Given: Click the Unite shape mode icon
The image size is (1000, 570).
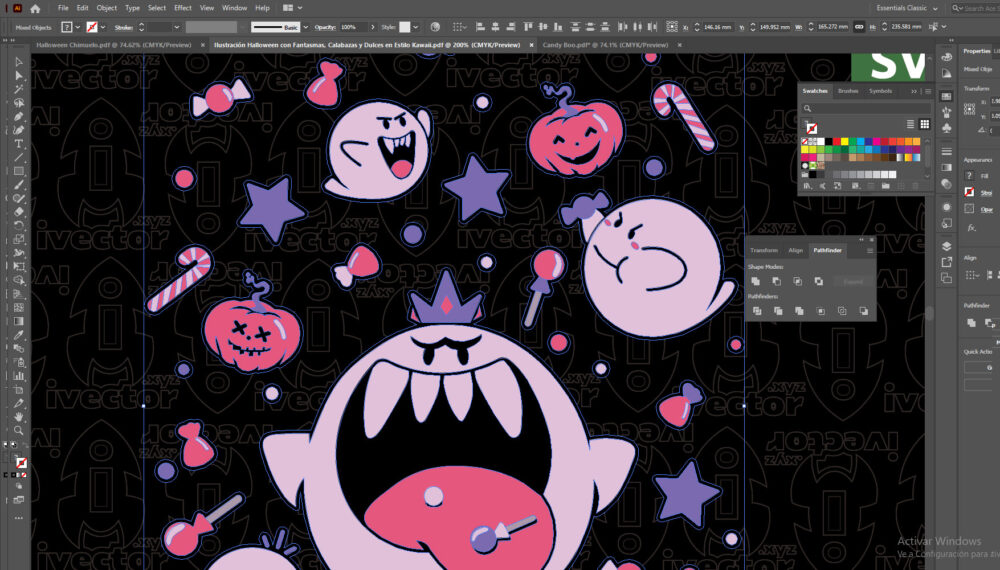Looking at the screenshot, I should 756,281.
